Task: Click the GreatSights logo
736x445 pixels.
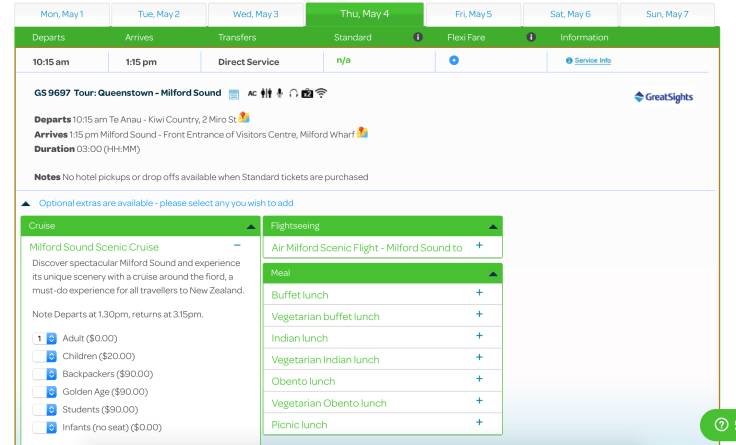Action: coord(663,97)
